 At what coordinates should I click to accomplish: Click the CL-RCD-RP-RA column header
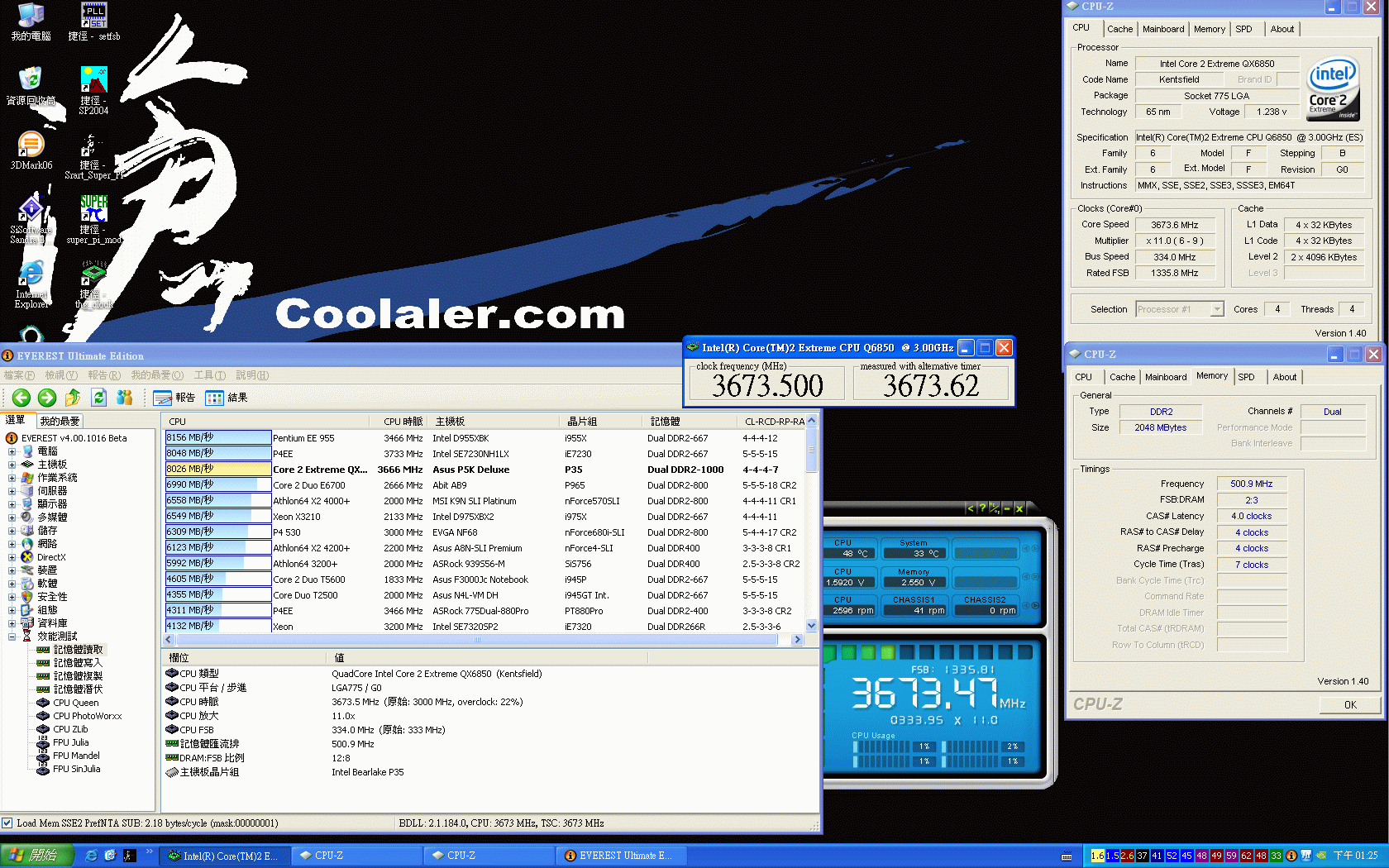click(773, 422)
